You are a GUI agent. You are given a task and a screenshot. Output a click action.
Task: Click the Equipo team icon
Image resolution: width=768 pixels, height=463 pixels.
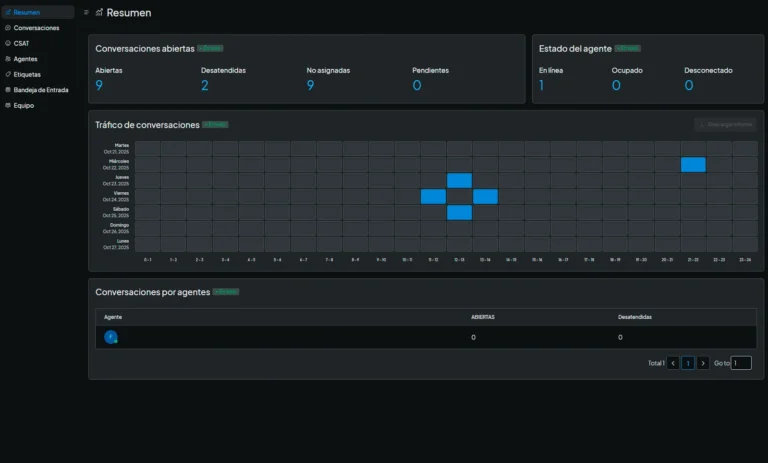[x=8, y=105]
